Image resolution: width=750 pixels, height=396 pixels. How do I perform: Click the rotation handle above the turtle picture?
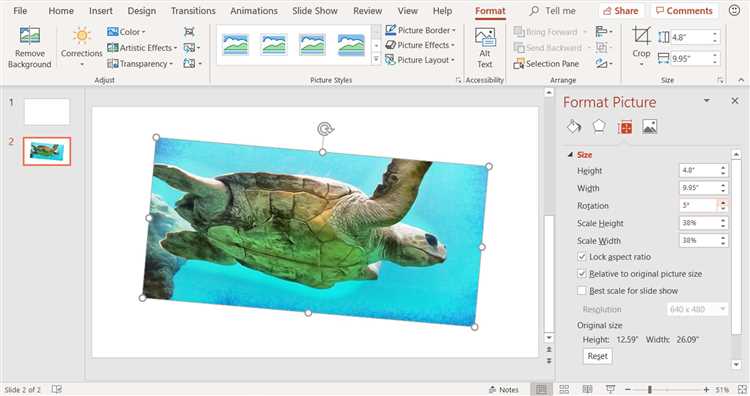tap(325, 129)
